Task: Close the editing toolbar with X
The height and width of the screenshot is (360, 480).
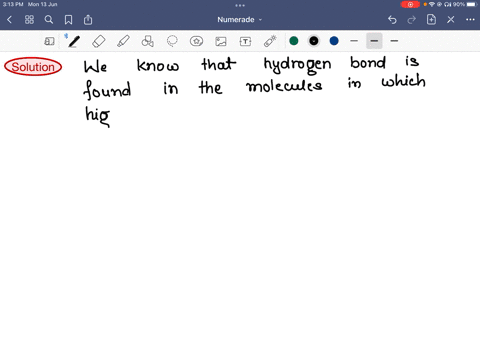Action: point(451,20)
